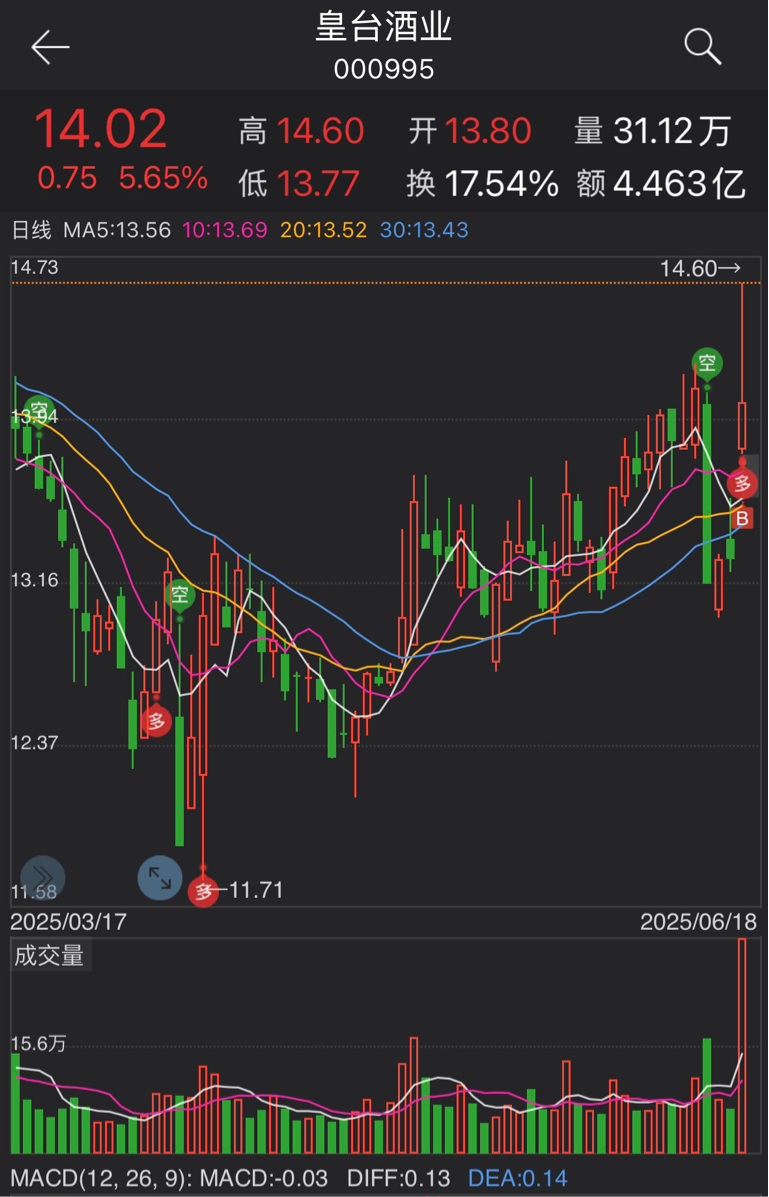Screen dimensions: 769x1197
Task: Tap the volume value 31.12万
Action: tap(673, 131)
